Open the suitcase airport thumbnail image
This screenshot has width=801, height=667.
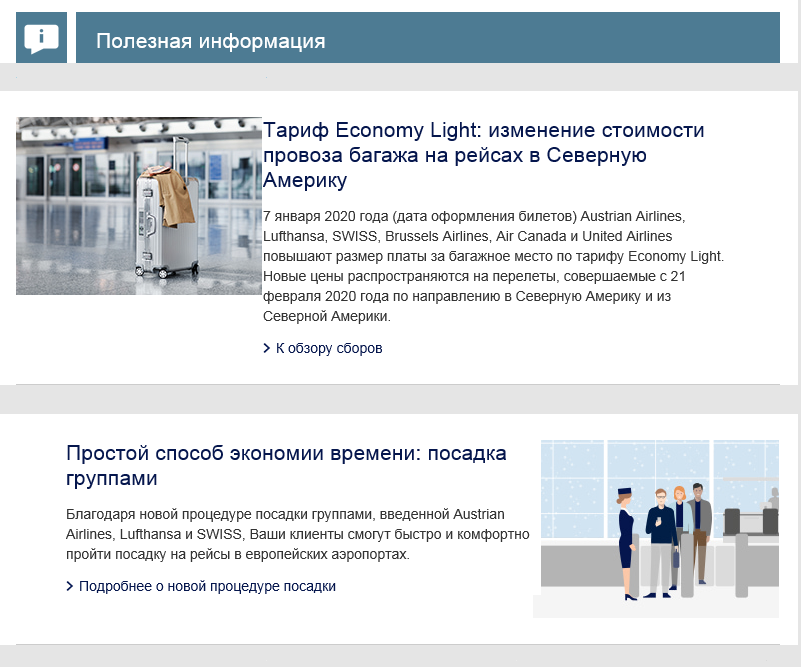[x=138, y=206]
